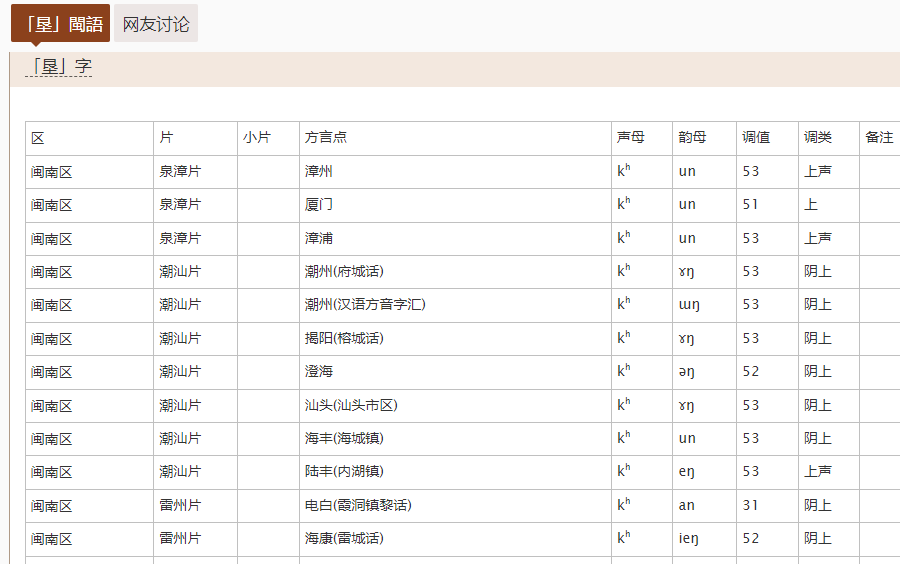Viewport: 900px width, 564px height.
Task: Click 闽南区 in the 海康 row
Action: [x=52, y=539]
